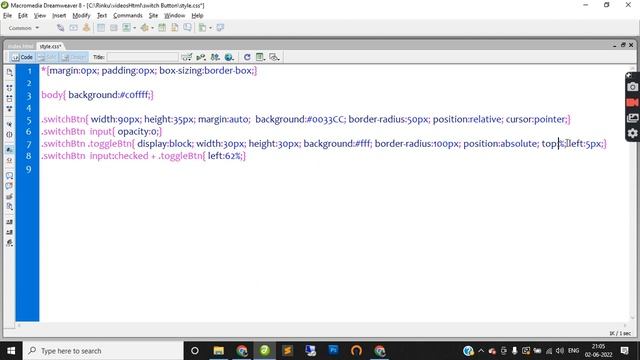Screen dimensions: 640x360
Task: Open the Commands menu
Action: pos(128,16)
